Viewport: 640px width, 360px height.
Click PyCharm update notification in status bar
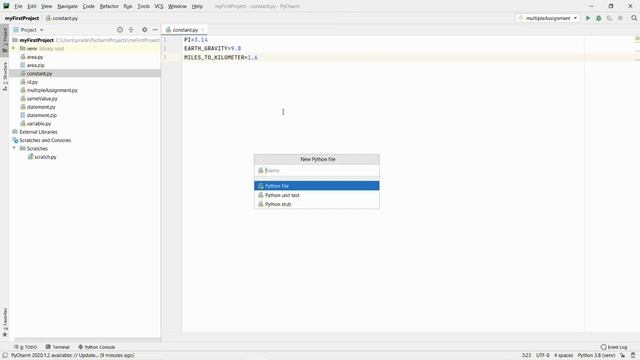(72, 356)
